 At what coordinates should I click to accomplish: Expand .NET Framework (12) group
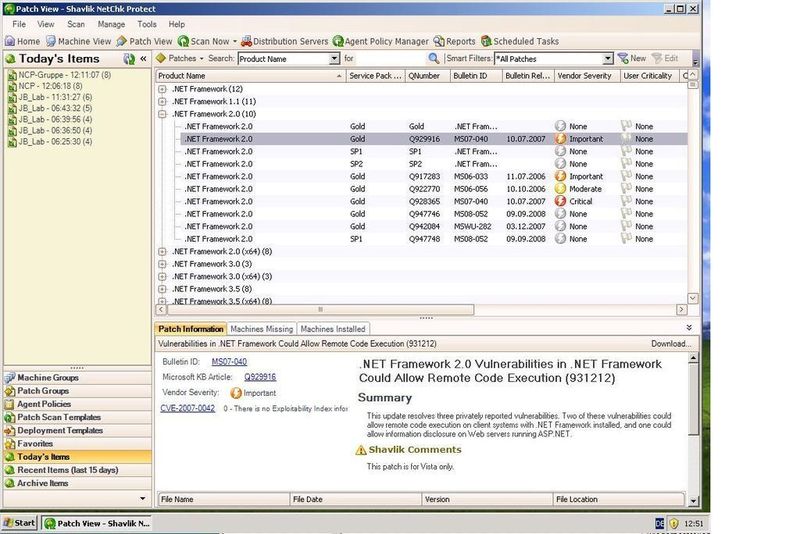(162, 89)
